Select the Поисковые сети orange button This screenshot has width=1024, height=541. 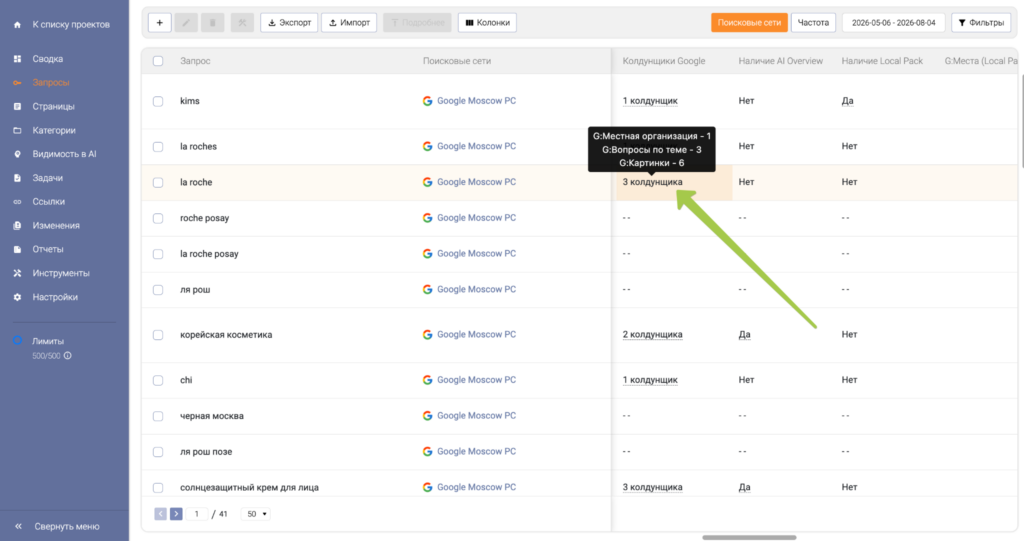pos(749,23)
